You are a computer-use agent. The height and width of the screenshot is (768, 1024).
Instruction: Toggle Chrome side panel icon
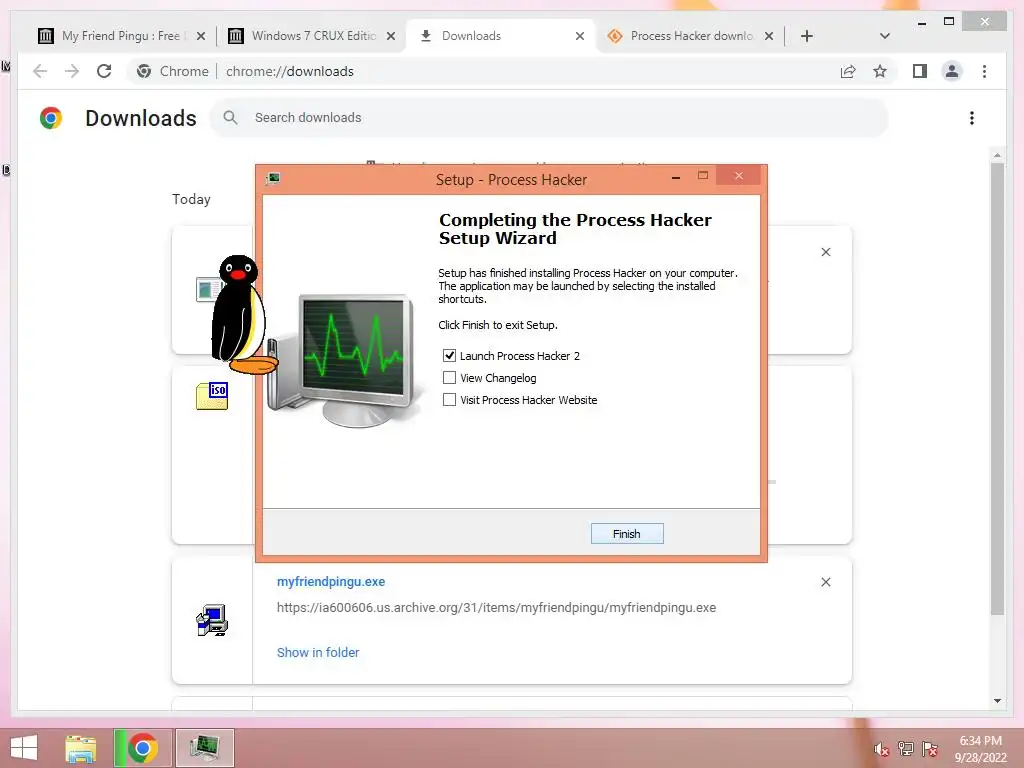920,71
